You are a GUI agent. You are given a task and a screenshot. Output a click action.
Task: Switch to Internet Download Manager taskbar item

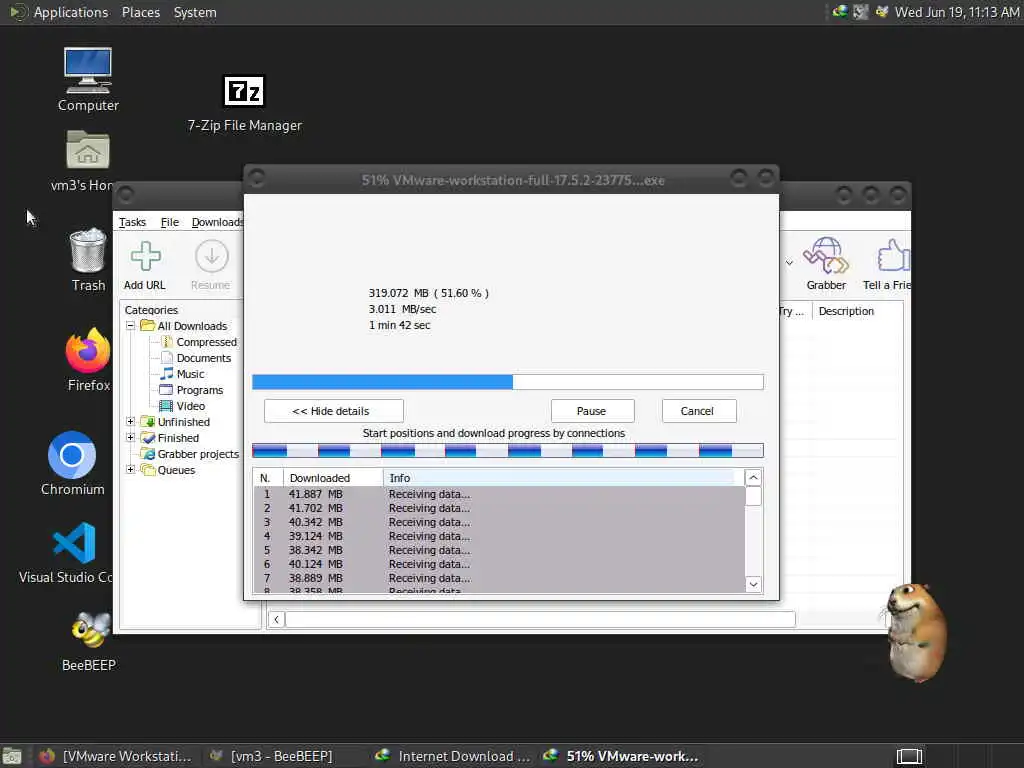(454, 756)
